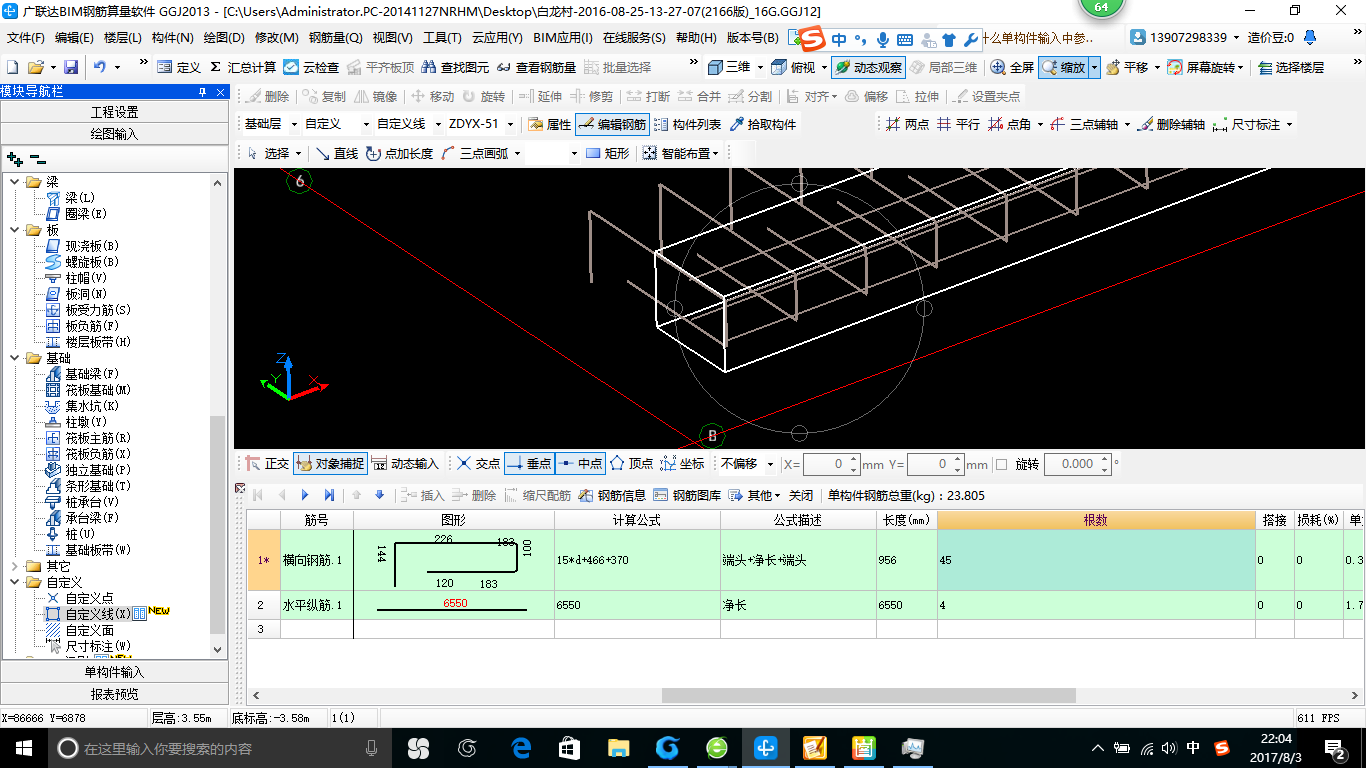
Task: Open 缩放 zoom dropdown arrow
Action: (1095, 67)
